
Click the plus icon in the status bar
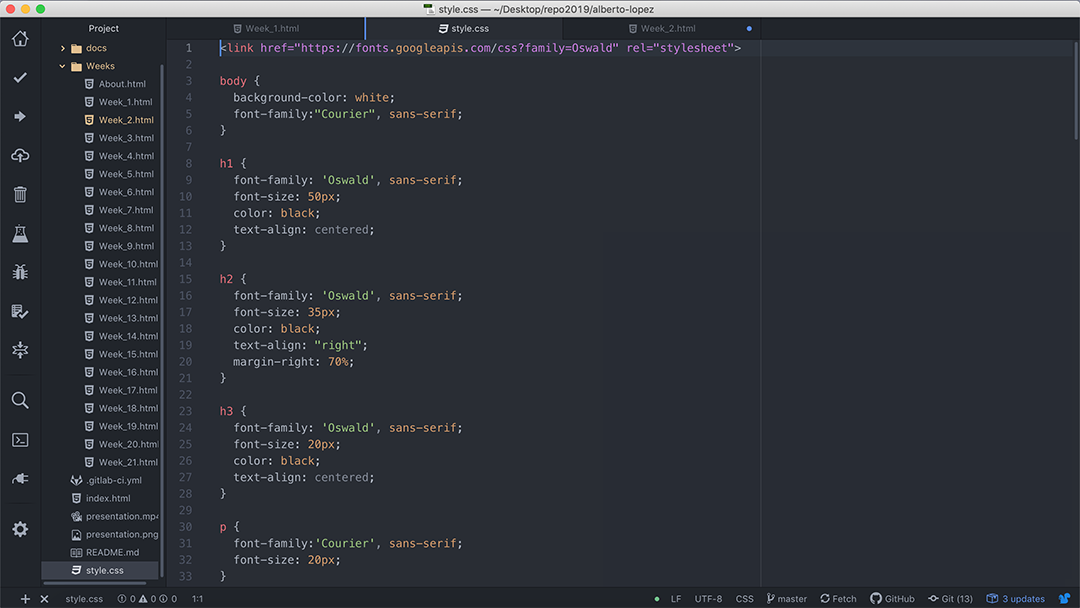pyautogui.click(x=25, y=598)
